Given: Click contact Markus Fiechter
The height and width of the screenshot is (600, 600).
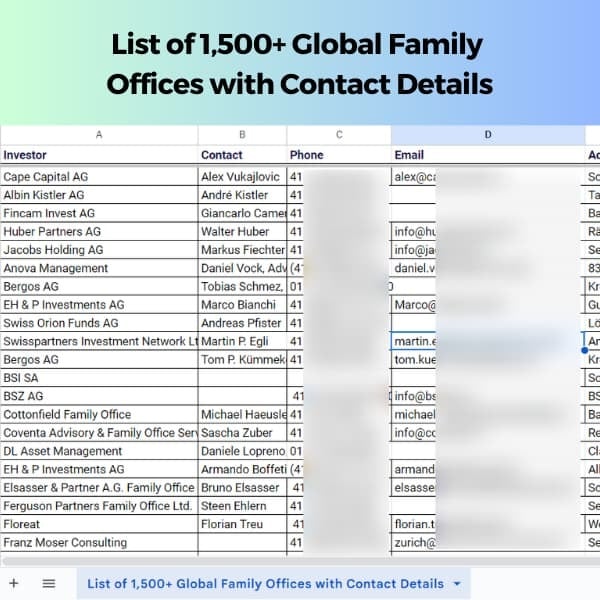Looking at the screenshot, I should 242,250.
